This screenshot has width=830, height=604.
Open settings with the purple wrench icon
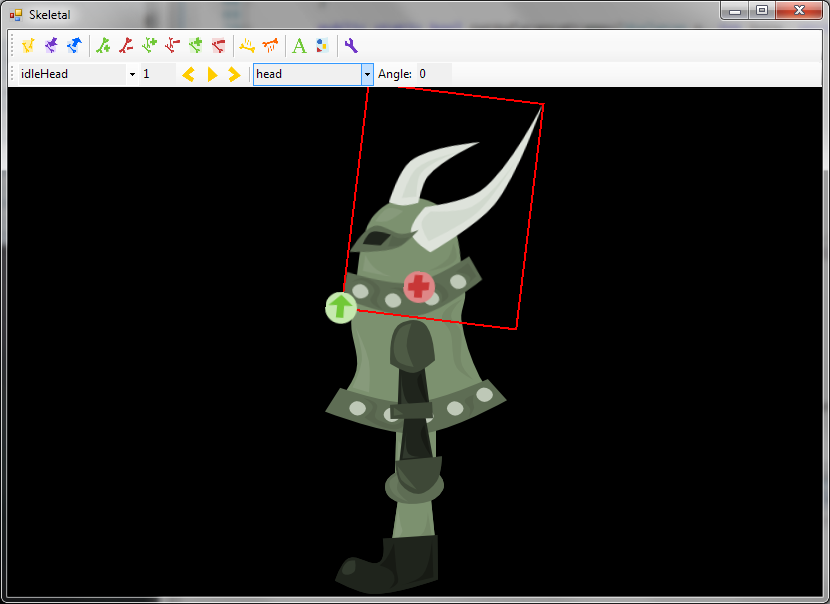point(350,45)
